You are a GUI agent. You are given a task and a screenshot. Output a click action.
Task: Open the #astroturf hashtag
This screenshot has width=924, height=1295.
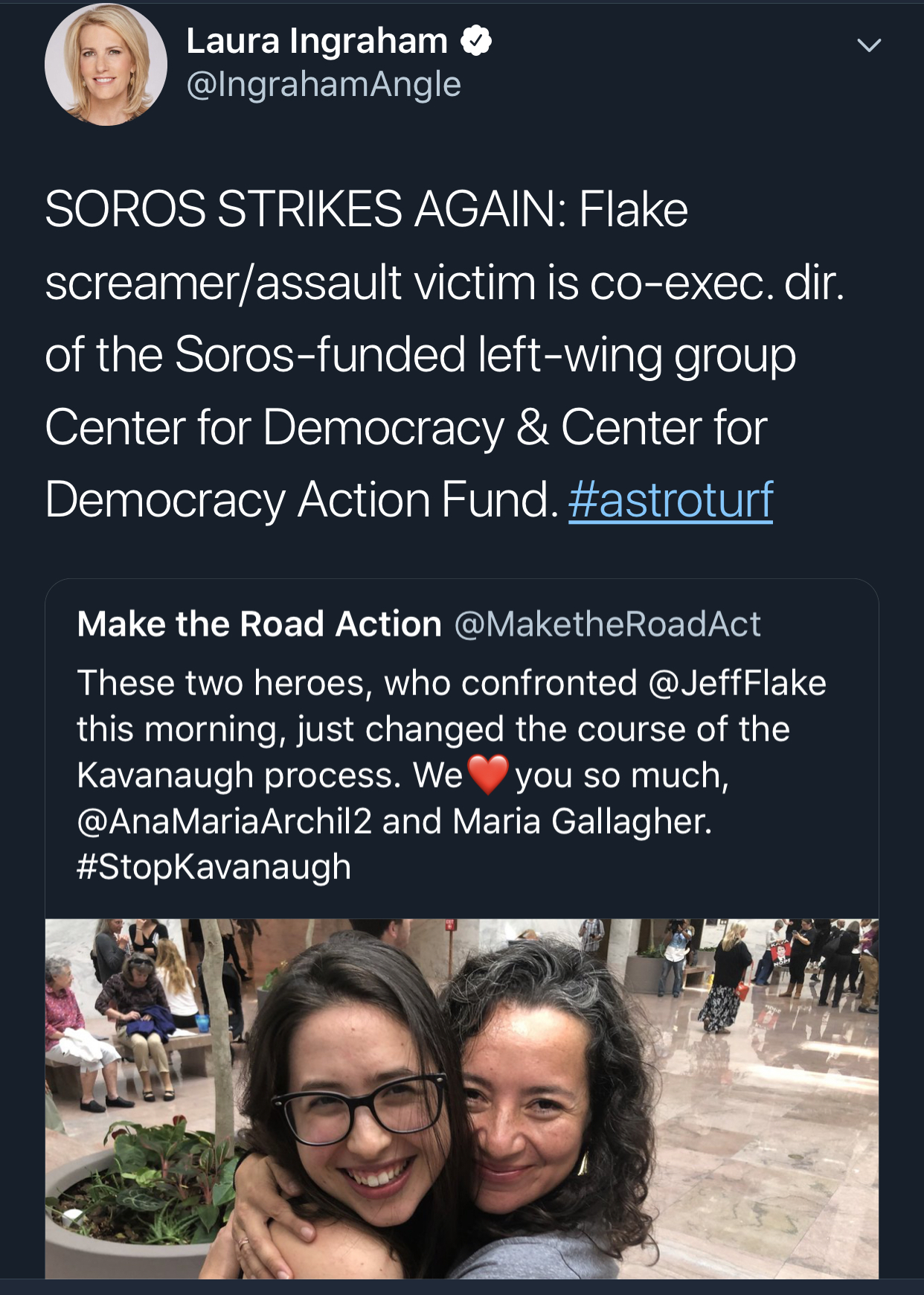670,499
